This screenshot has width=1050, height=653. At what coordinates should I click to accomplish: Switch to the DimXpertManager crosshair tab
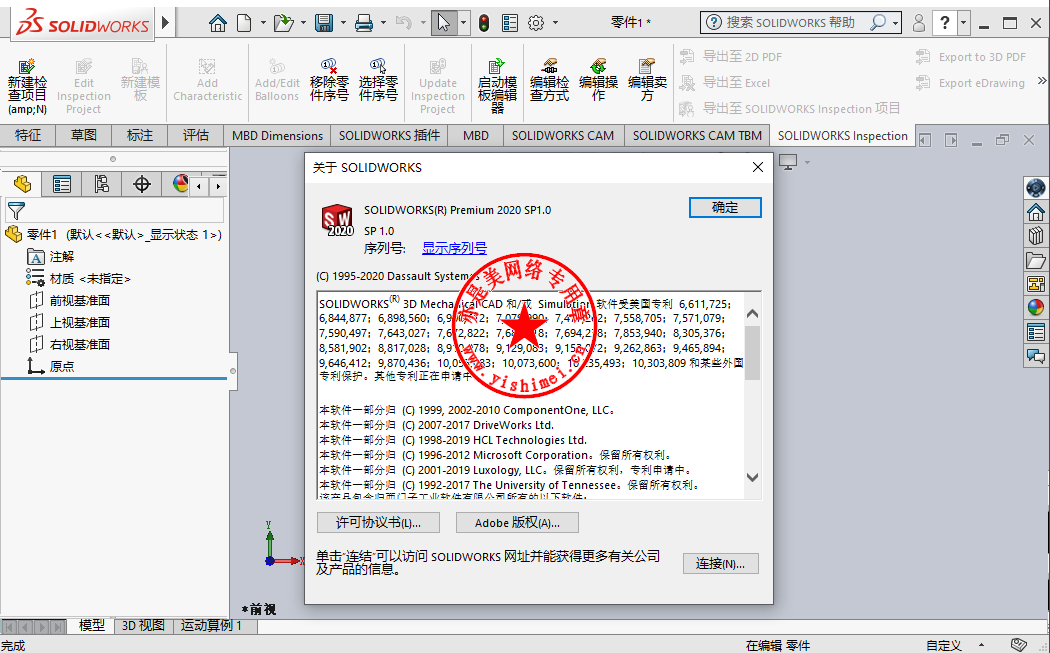click(141, 184)
